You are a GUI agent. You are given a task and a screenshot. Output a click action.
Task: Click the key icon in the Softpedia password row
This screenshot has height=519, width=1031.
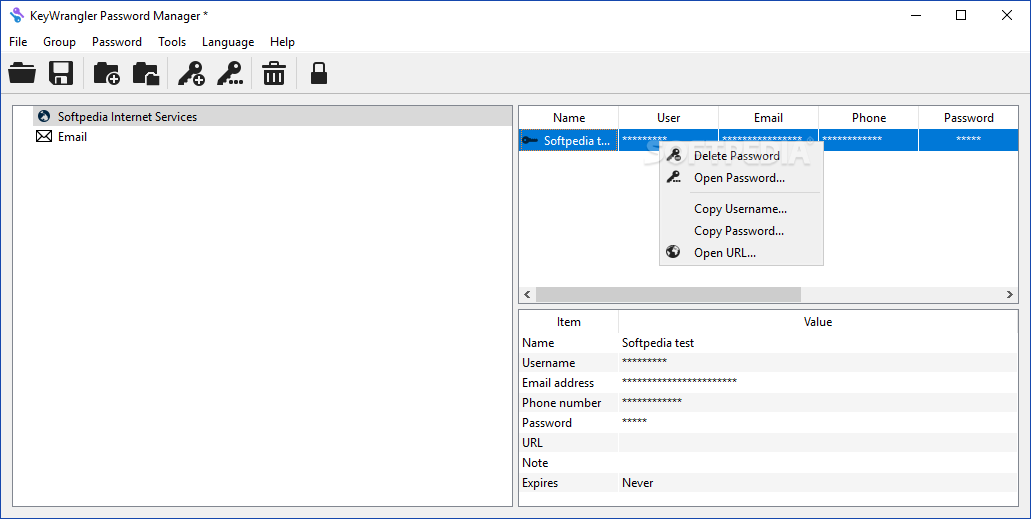(x=529, y=140)
